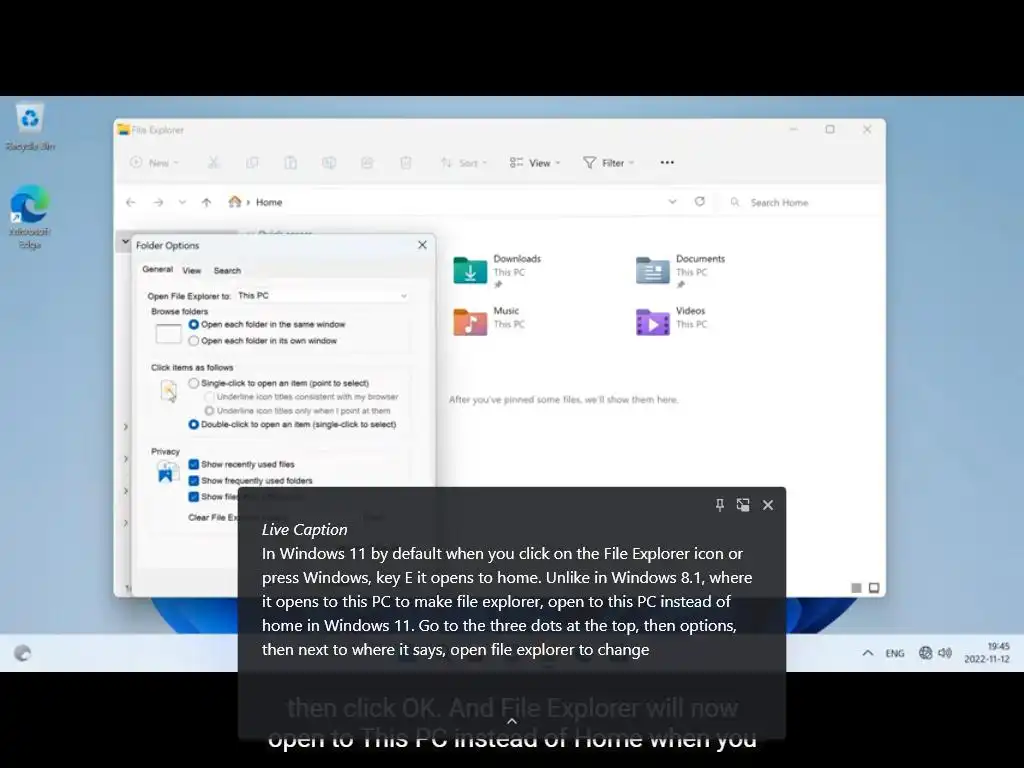Open the Downloads folder
This screenshot has height=768, width=1024.
pyautogui.click(x=498, y=271)
